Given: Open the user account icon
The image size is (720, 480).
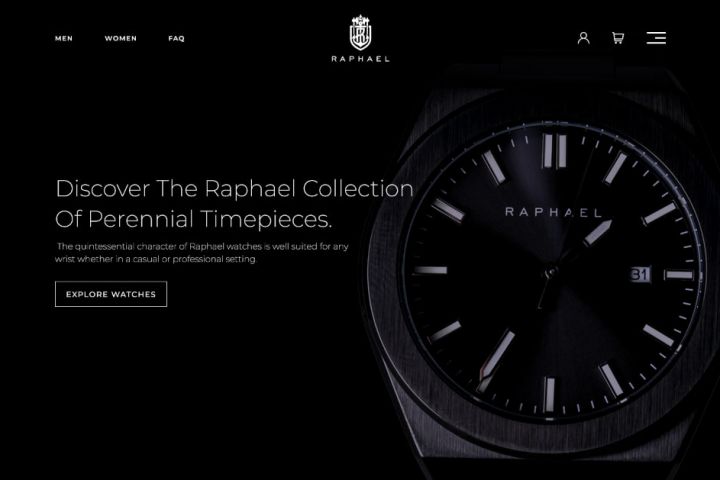Looking at the screenshot, I should pyautogui.click(x=583, y=38).
